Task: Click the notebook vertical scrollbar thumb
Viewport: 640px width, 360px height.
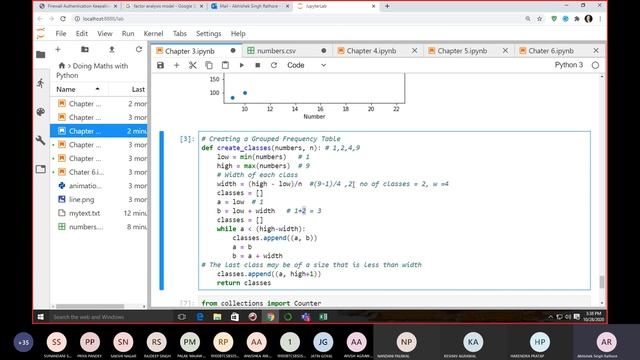Action: click(x=602, y=282)
